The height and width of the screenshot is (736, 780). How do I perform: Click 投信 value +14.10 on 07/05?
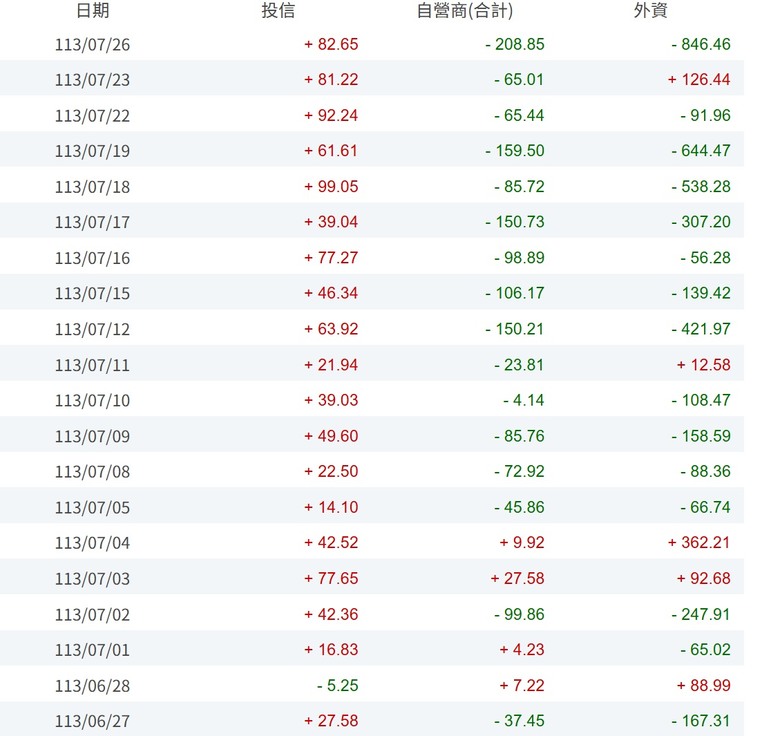pyautogui.click(x=331, y=507)
